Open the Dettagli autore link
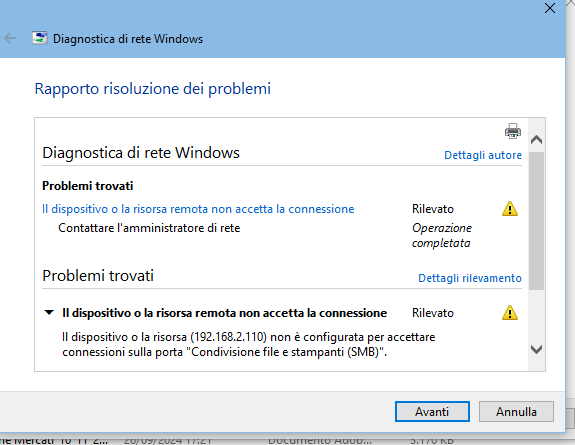 pos(483,155)
